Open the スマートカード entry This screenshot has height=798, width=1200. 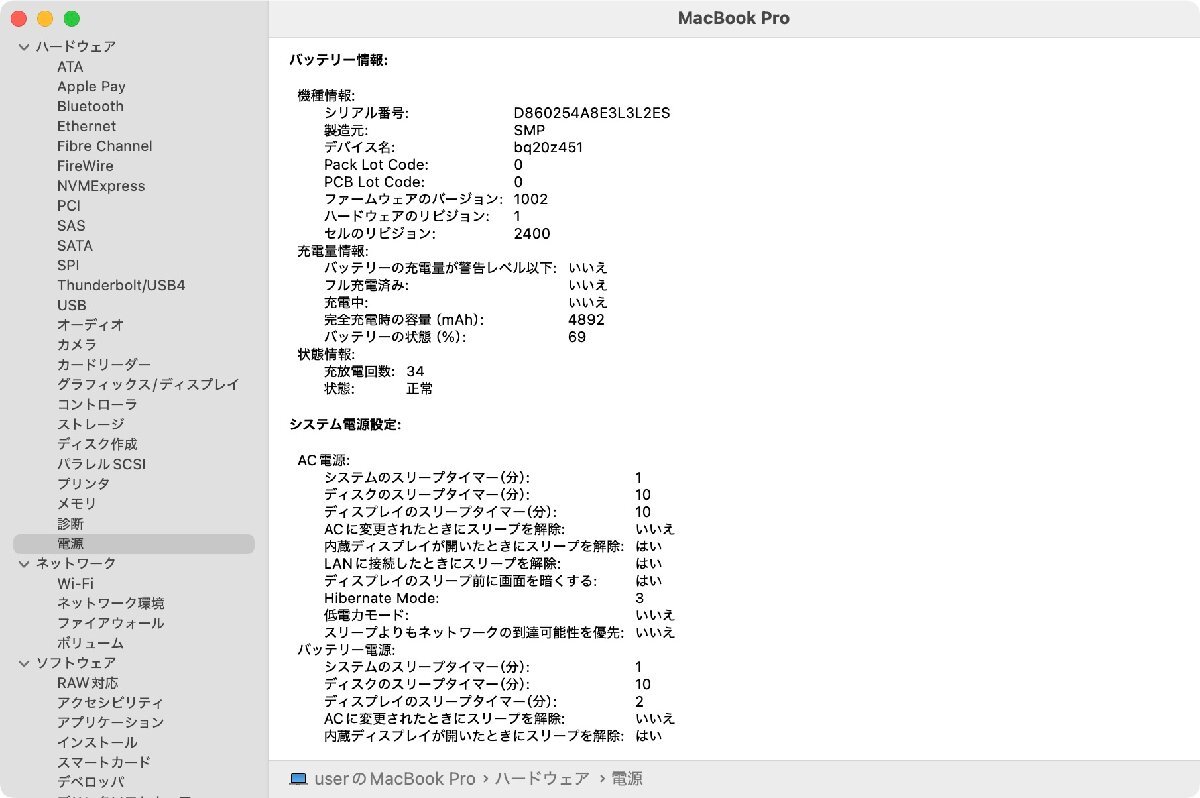tap(104, 762)
